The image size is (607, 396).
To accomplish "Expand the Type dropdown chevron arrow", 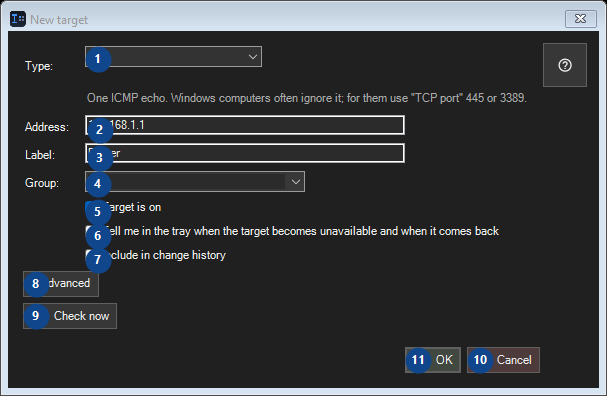I will coord(253,57).
